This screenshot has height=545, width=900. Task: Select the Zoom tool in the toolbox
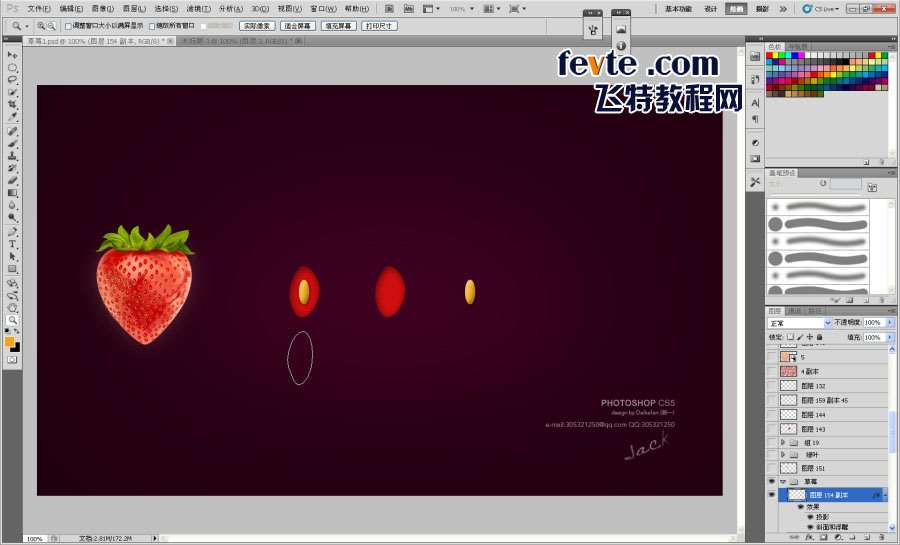pos(12,320)
